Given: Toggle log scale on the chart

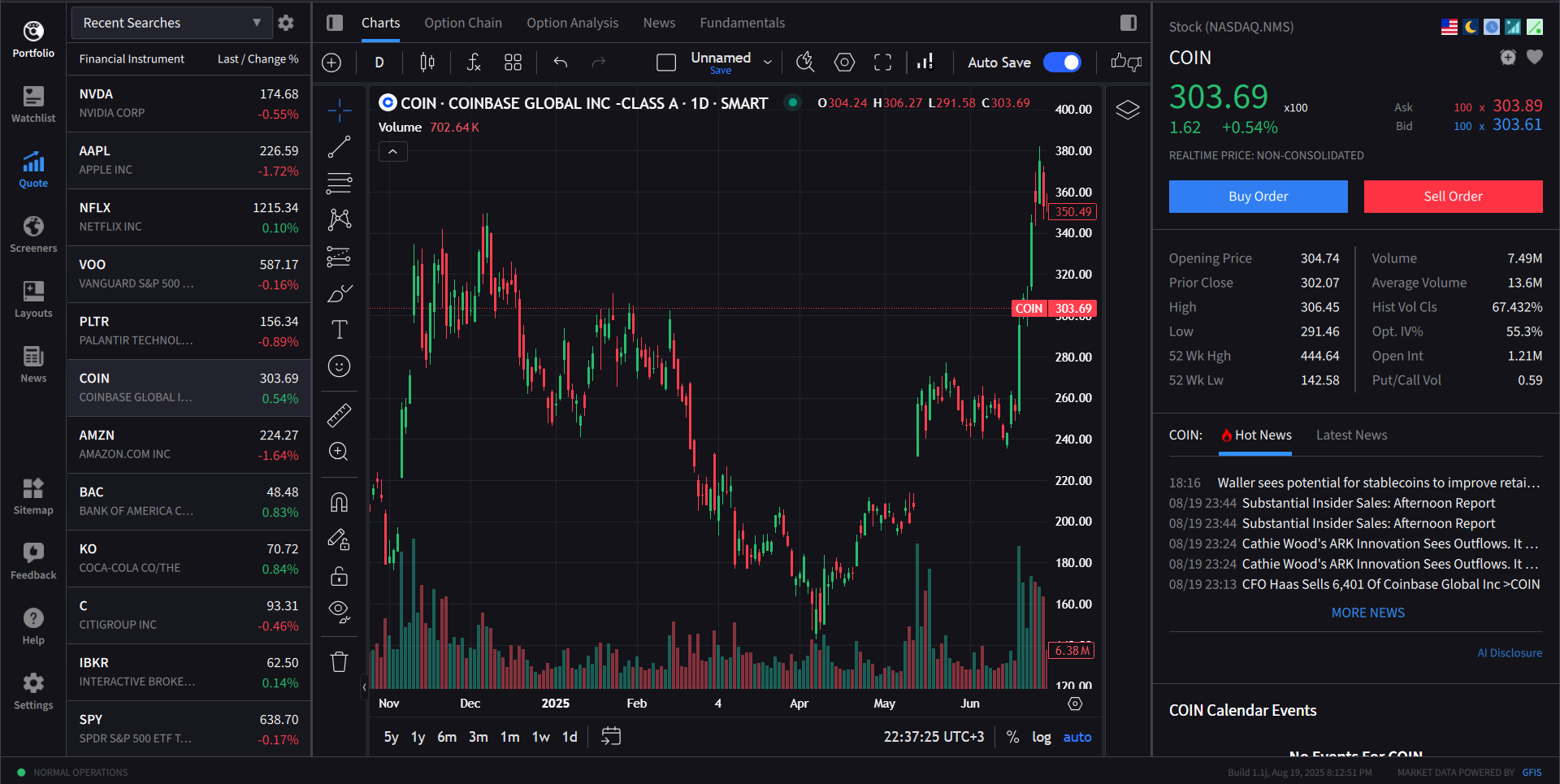Looking at the screenshot, I should (x=1041, y=737).
